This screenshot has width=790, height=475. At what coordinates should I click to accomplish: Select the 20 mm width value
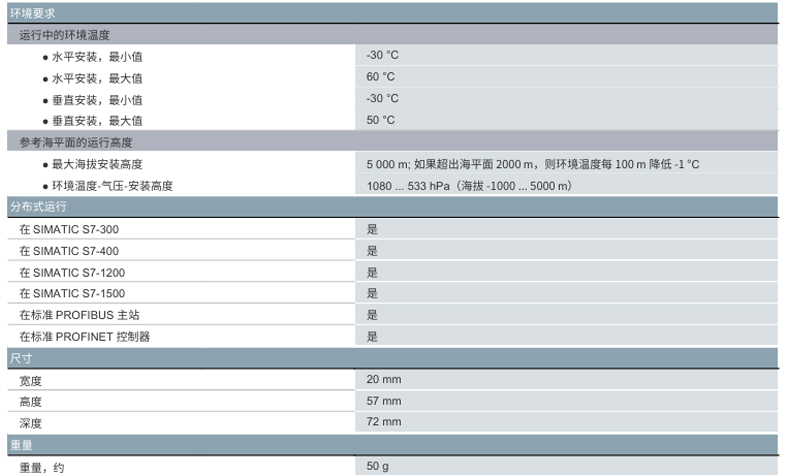click(x=384, y=380)
